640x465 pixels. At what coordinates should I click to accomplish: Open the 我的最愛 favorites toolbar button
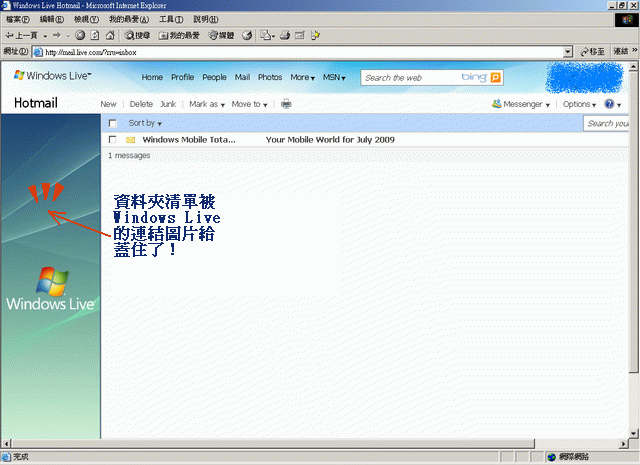point(179,36)
